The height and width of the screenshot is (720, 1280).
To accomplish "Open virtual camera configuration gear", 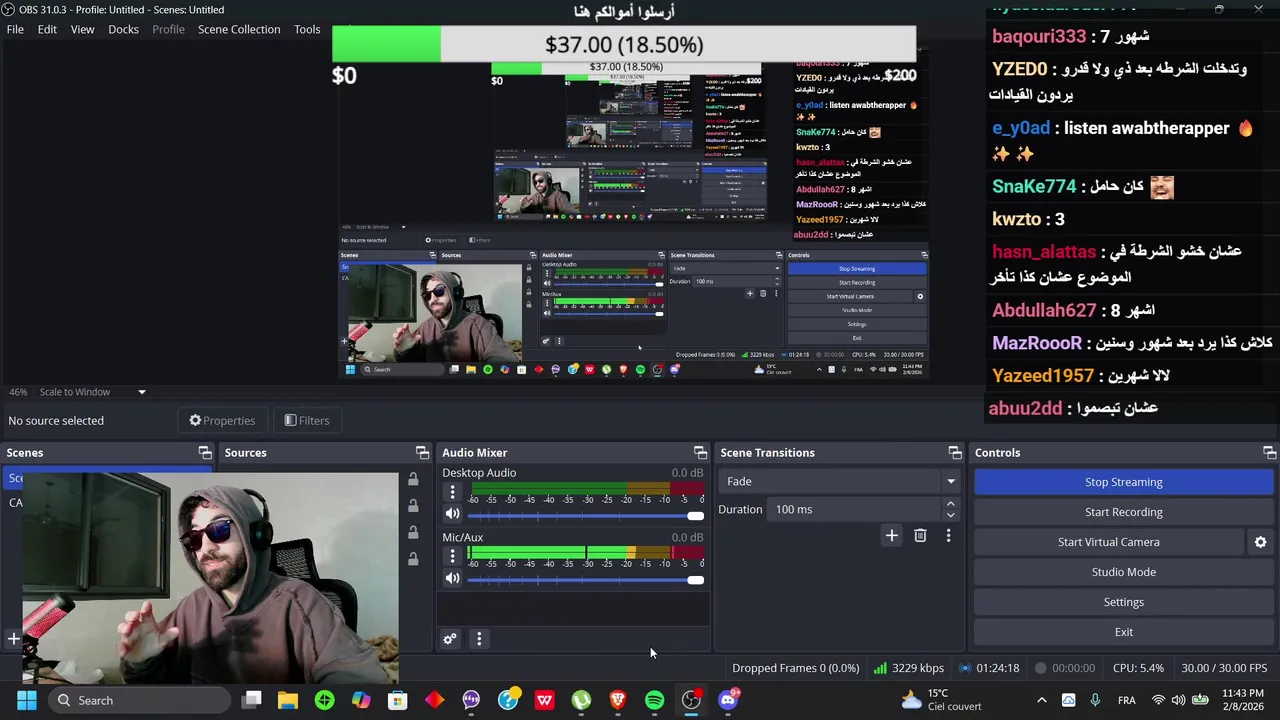I will [1260, 542].
